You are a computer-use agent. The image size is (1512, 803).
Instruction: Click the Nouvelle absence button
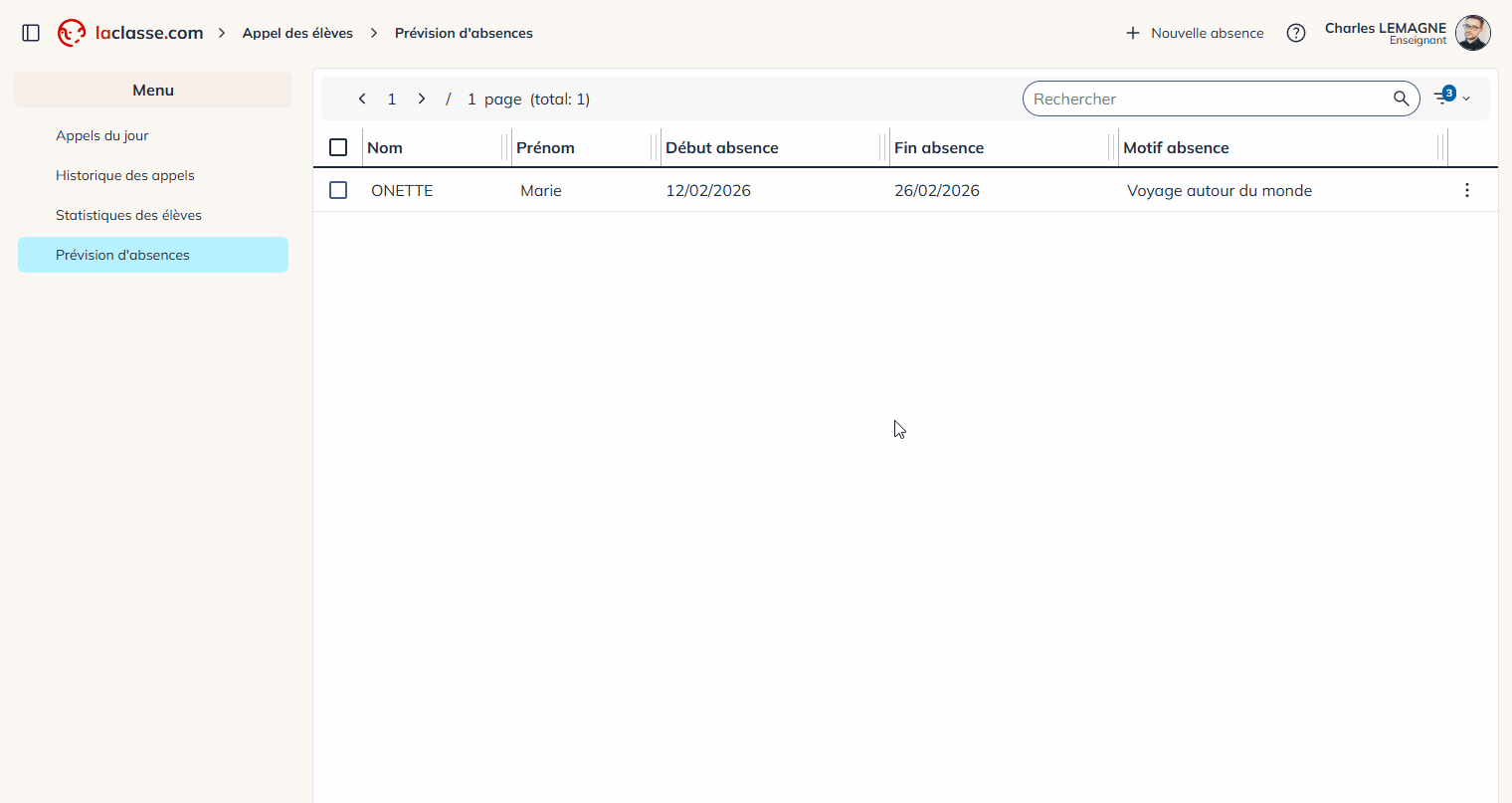[x=1195, y=33]
